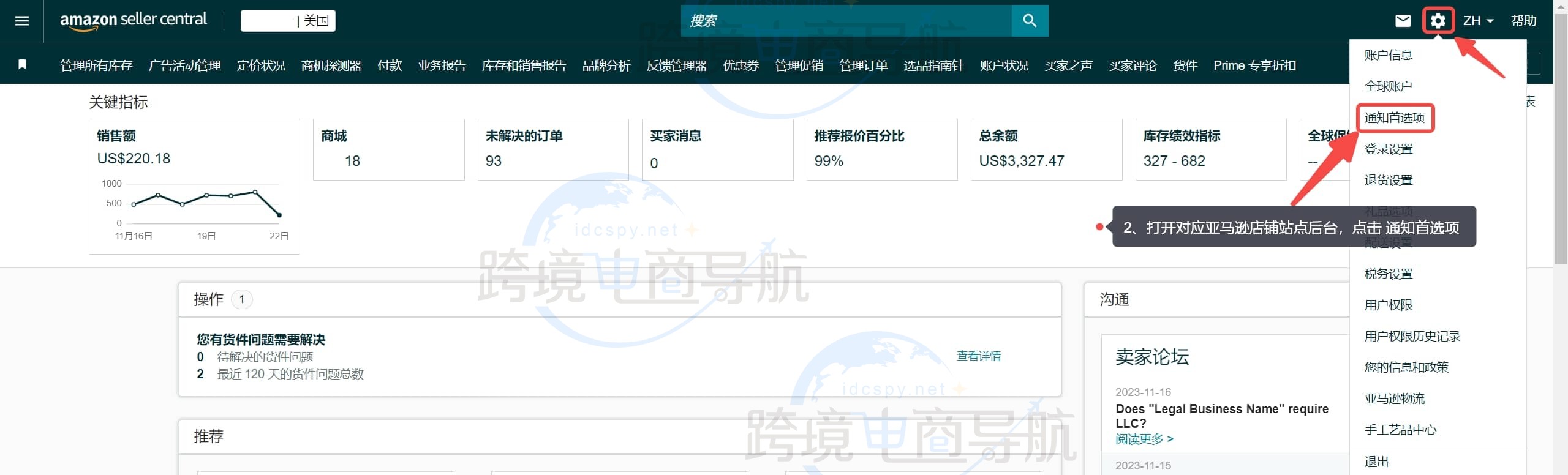The width and height of the screenshot is (1568, 475).
Task: Go to 广告活动管理 in the top navigation
Action: [x=184, y=65]
